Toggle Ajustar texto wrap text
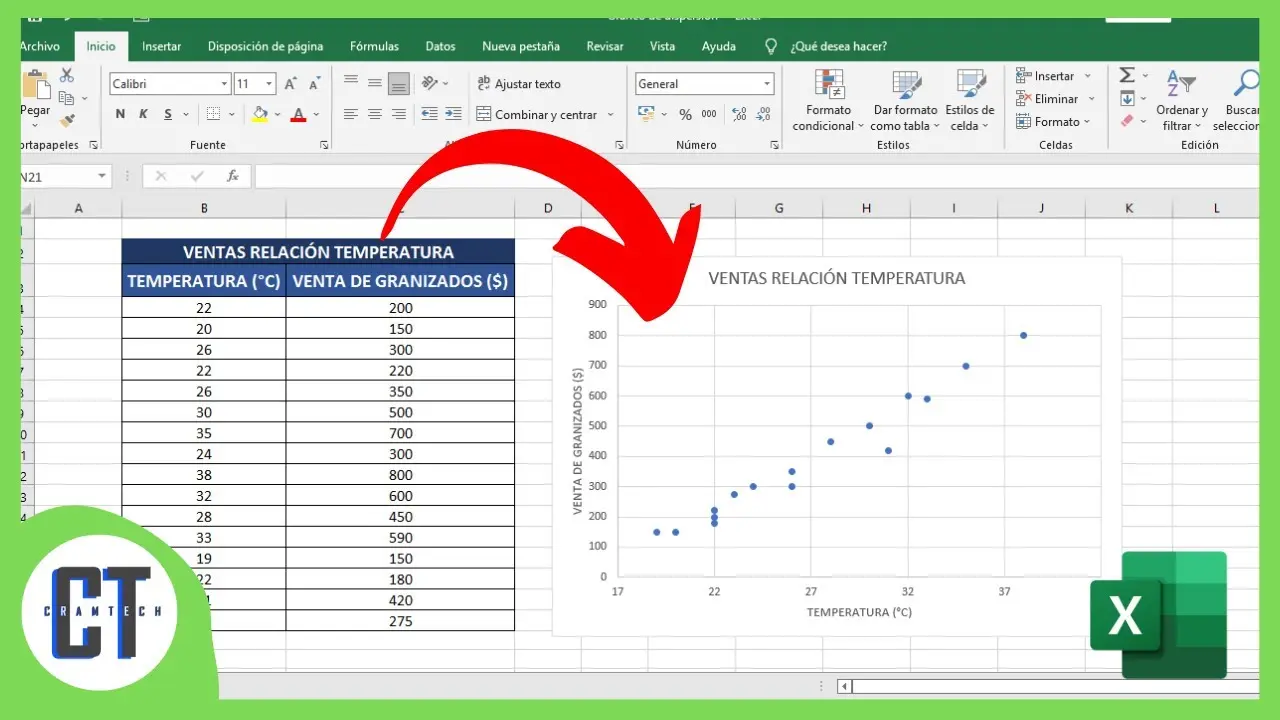The height and width of the screenshot is (720, 1280). (518, 84)
